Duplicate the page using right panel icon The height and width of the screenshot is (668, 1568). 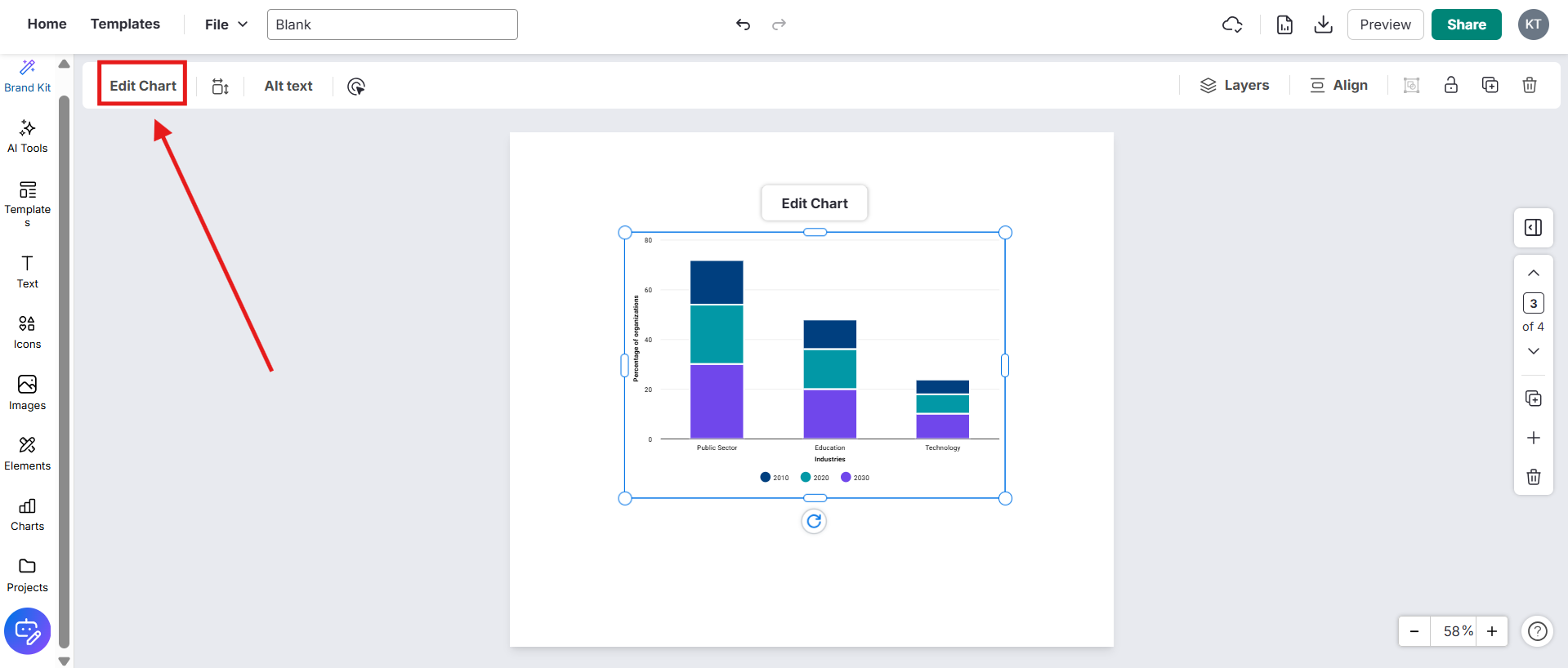coord(1533,399)
